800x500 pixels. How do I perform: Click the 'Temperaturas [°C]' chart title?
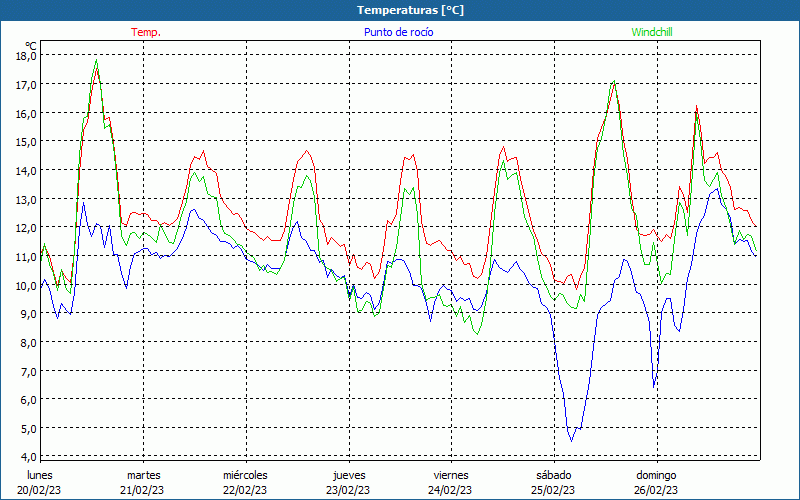coord(410,10)
